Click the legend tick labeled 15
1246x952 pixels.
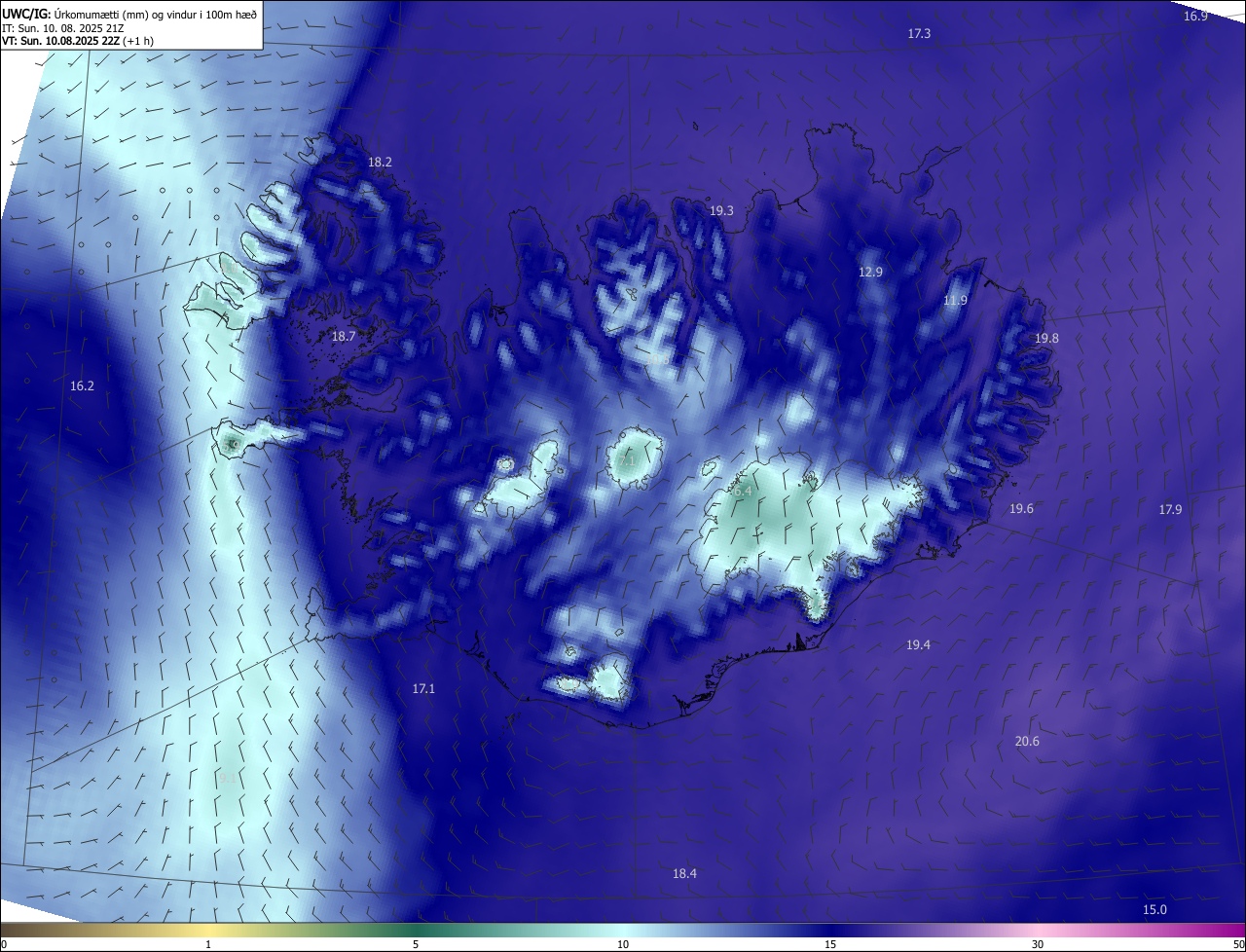(x=830, y=944)
